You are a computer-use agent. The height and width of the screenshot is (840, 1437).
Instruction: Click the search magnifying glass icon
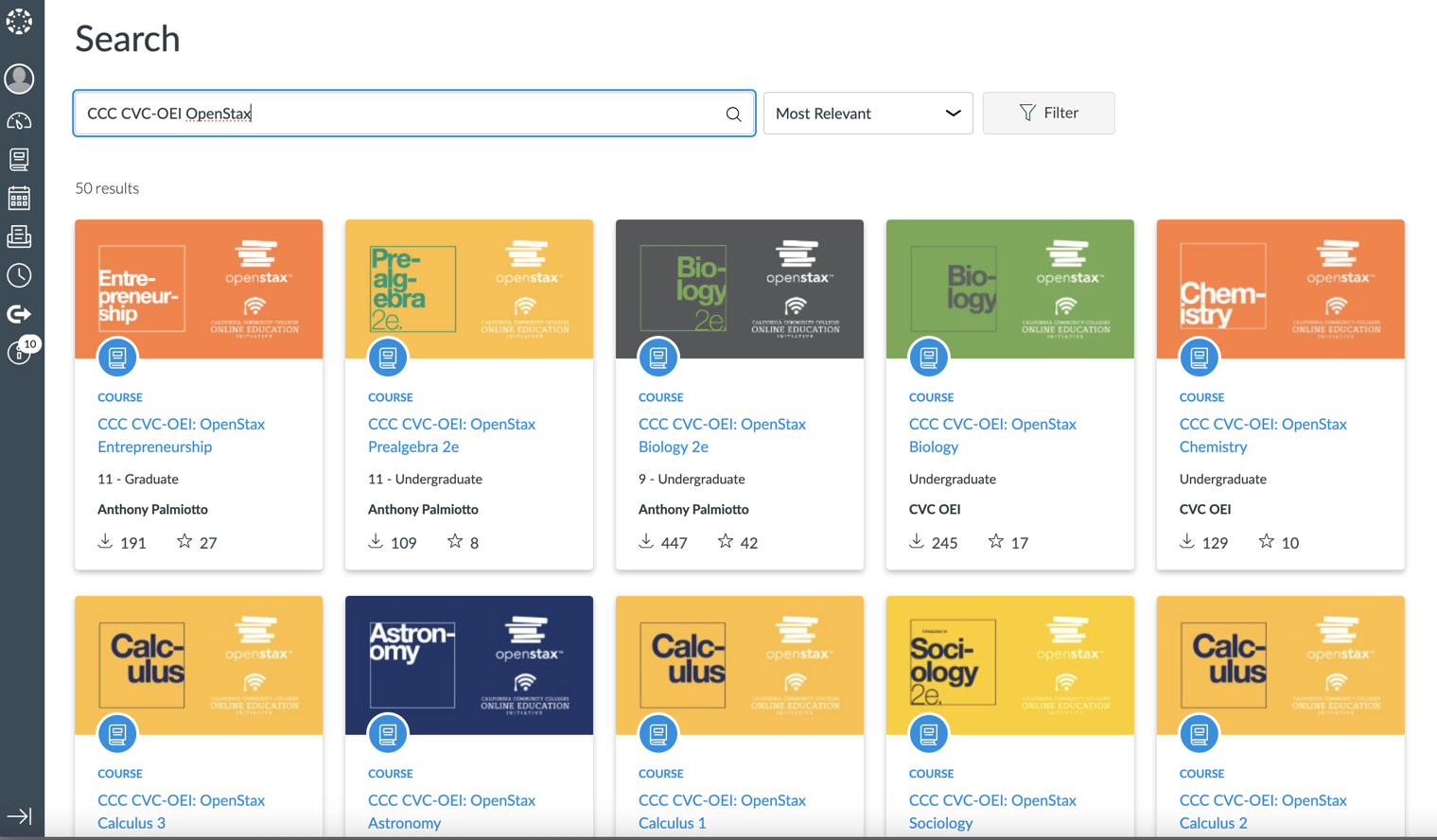pos(733,114)
